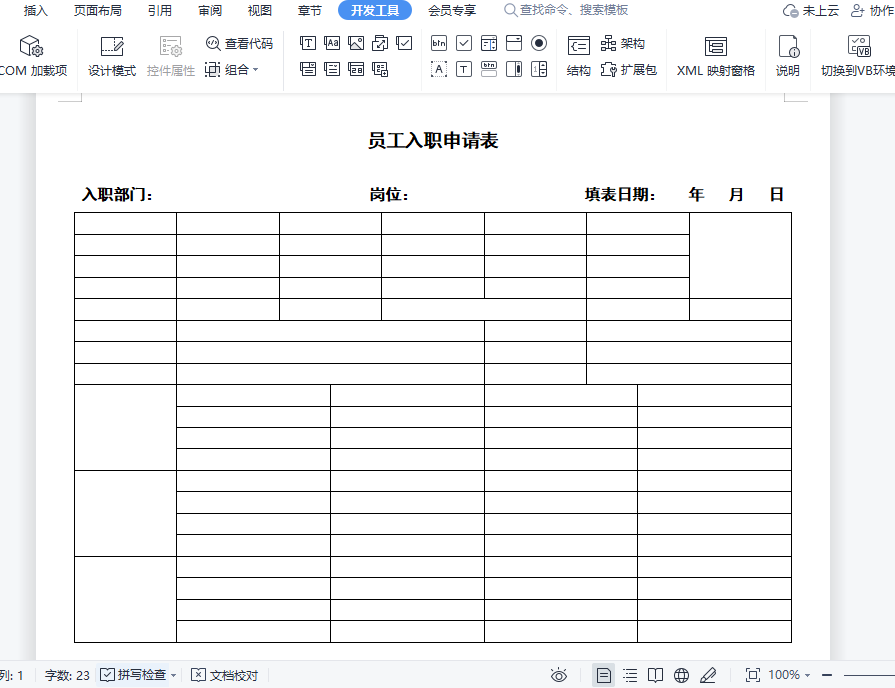The height and width of the screenshot is (688, 895).
Task: Click the 入职部门: label
Action: pos(117,195)
